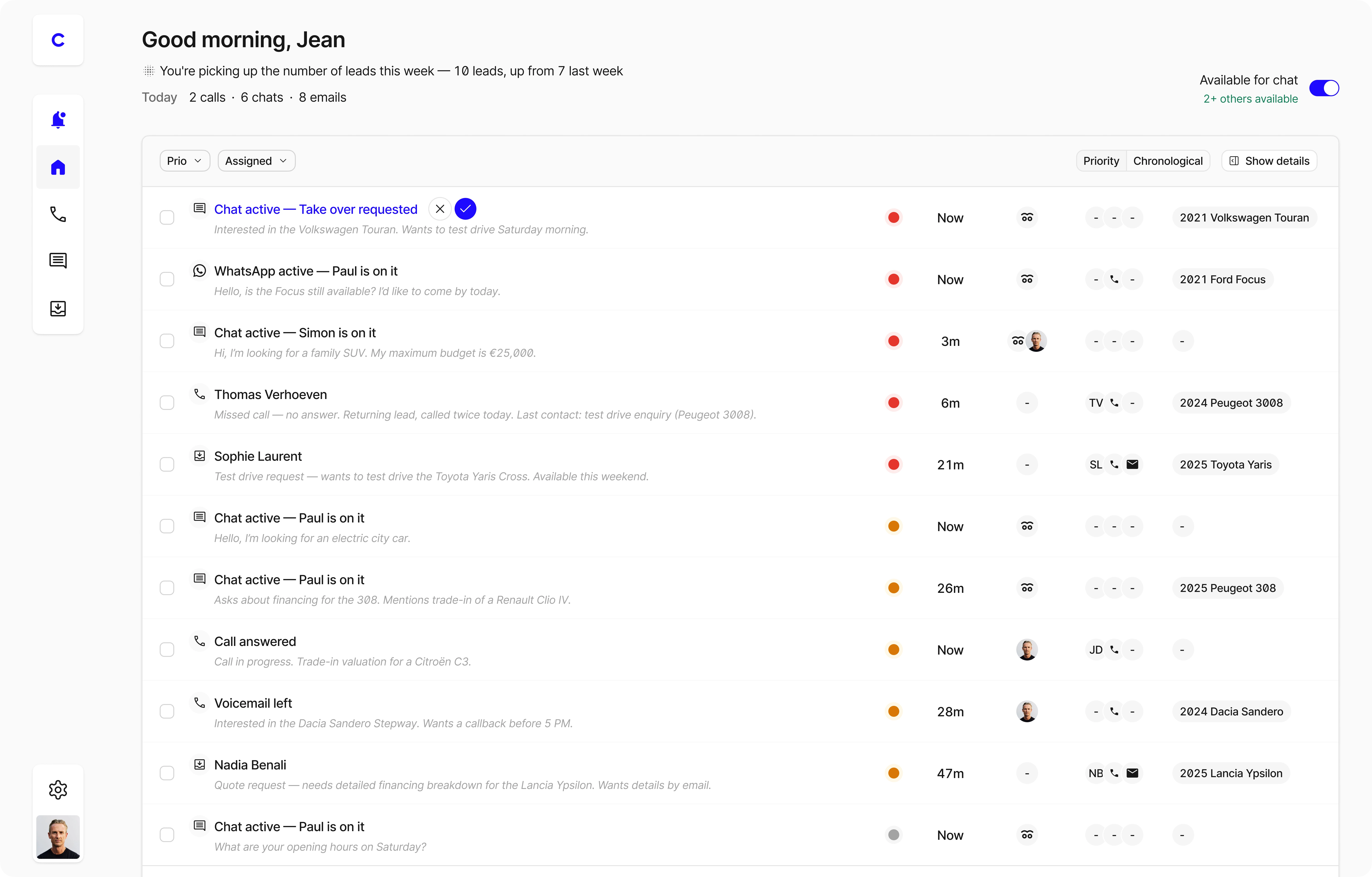
Task: Click phone icon on Voicemail left row
Action: [1114, 711]
